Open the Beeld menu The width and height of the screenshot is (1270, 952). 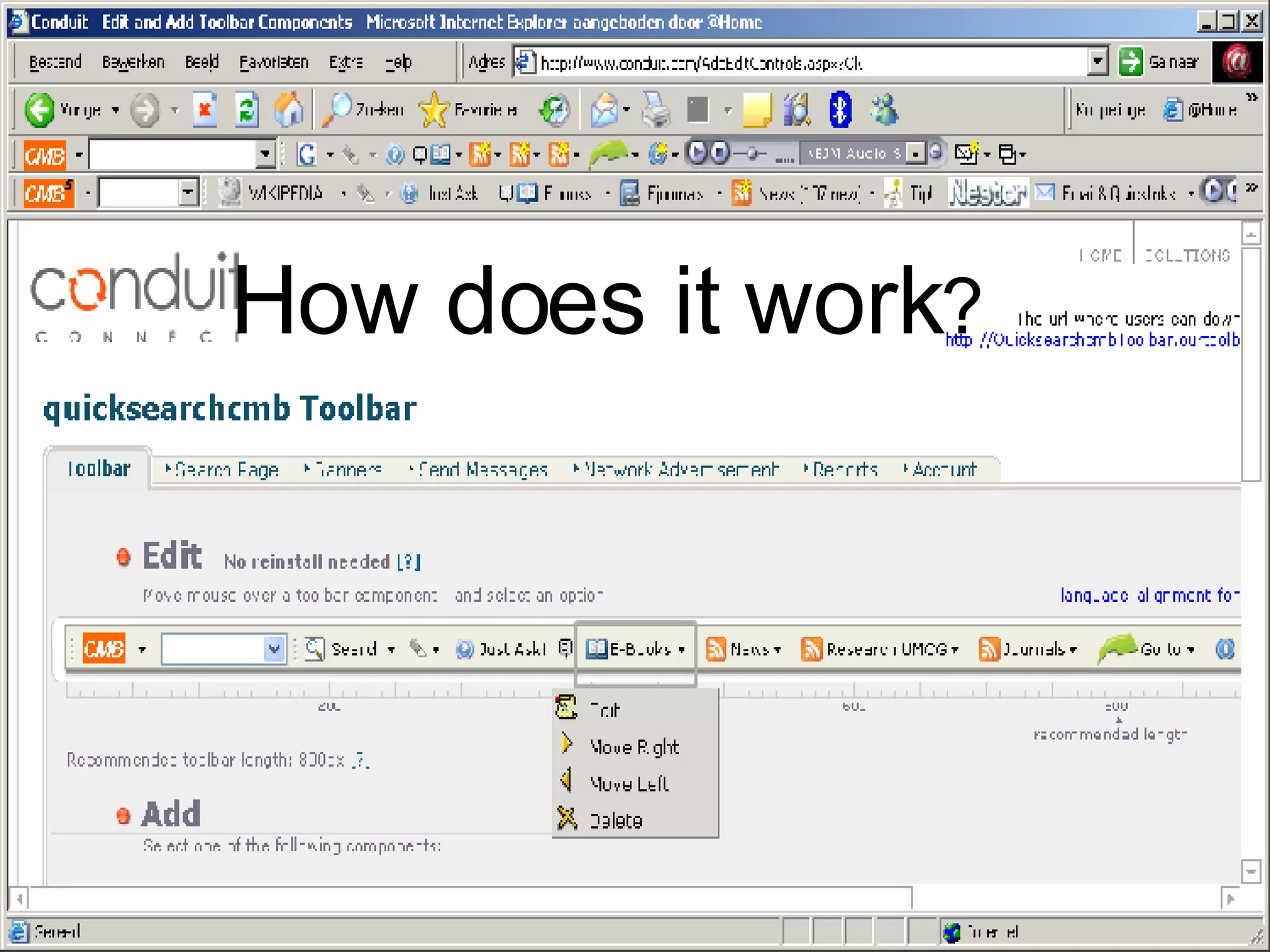[x=202, y=62]
